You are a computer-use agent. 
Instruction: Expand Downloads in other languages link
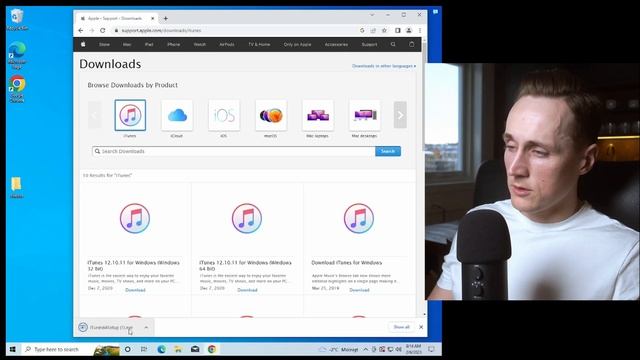[384, 66]
